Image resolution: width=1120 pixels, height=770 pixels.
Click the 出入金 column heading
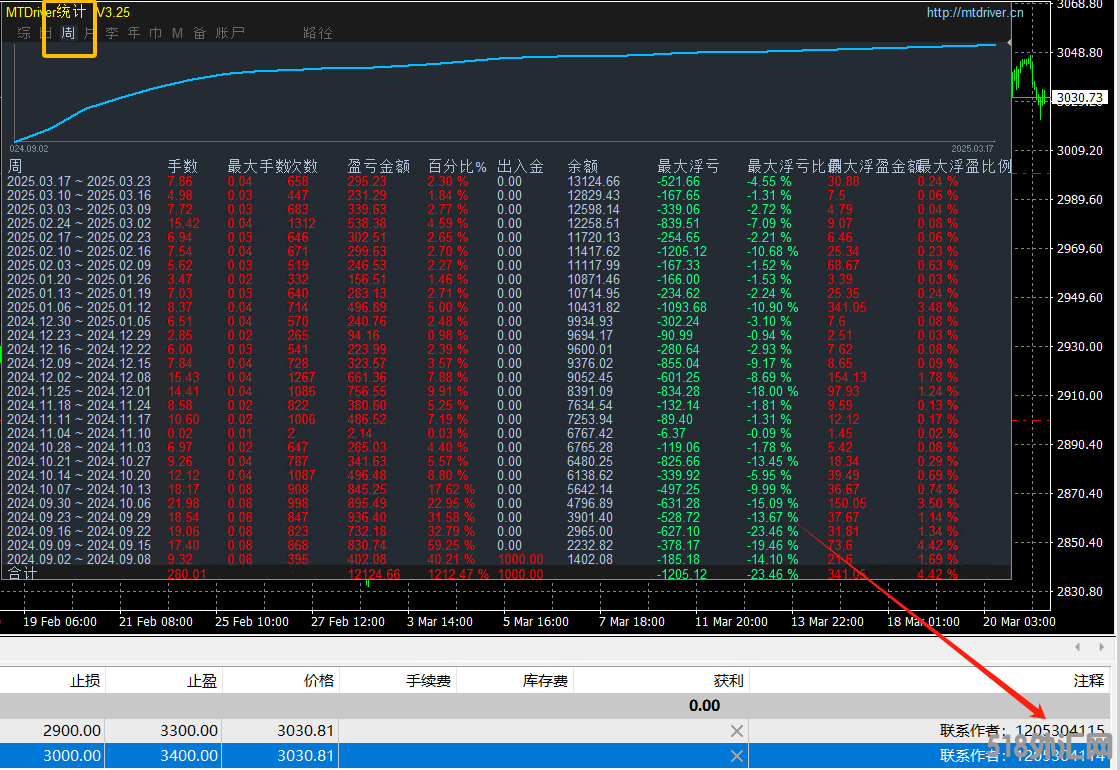click(521, 166)
